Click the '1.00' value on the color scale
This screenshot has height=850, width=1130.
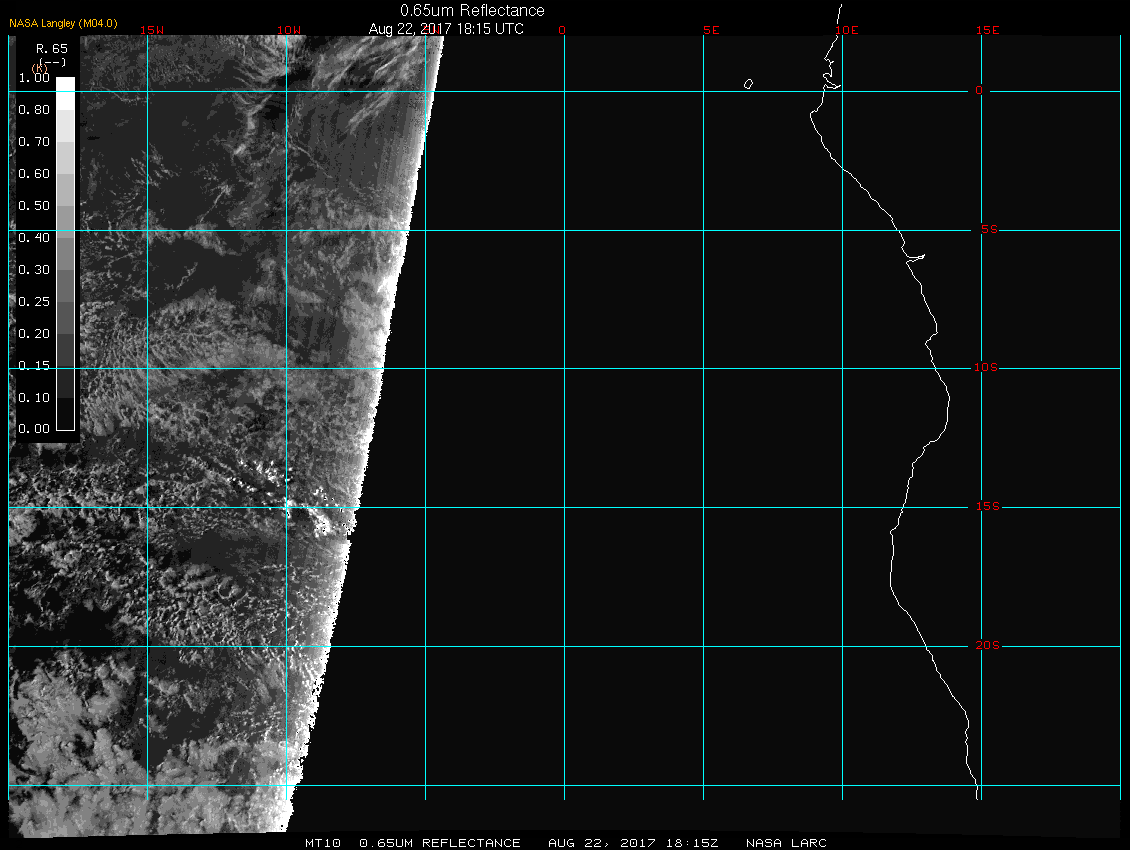pos(34,78)
